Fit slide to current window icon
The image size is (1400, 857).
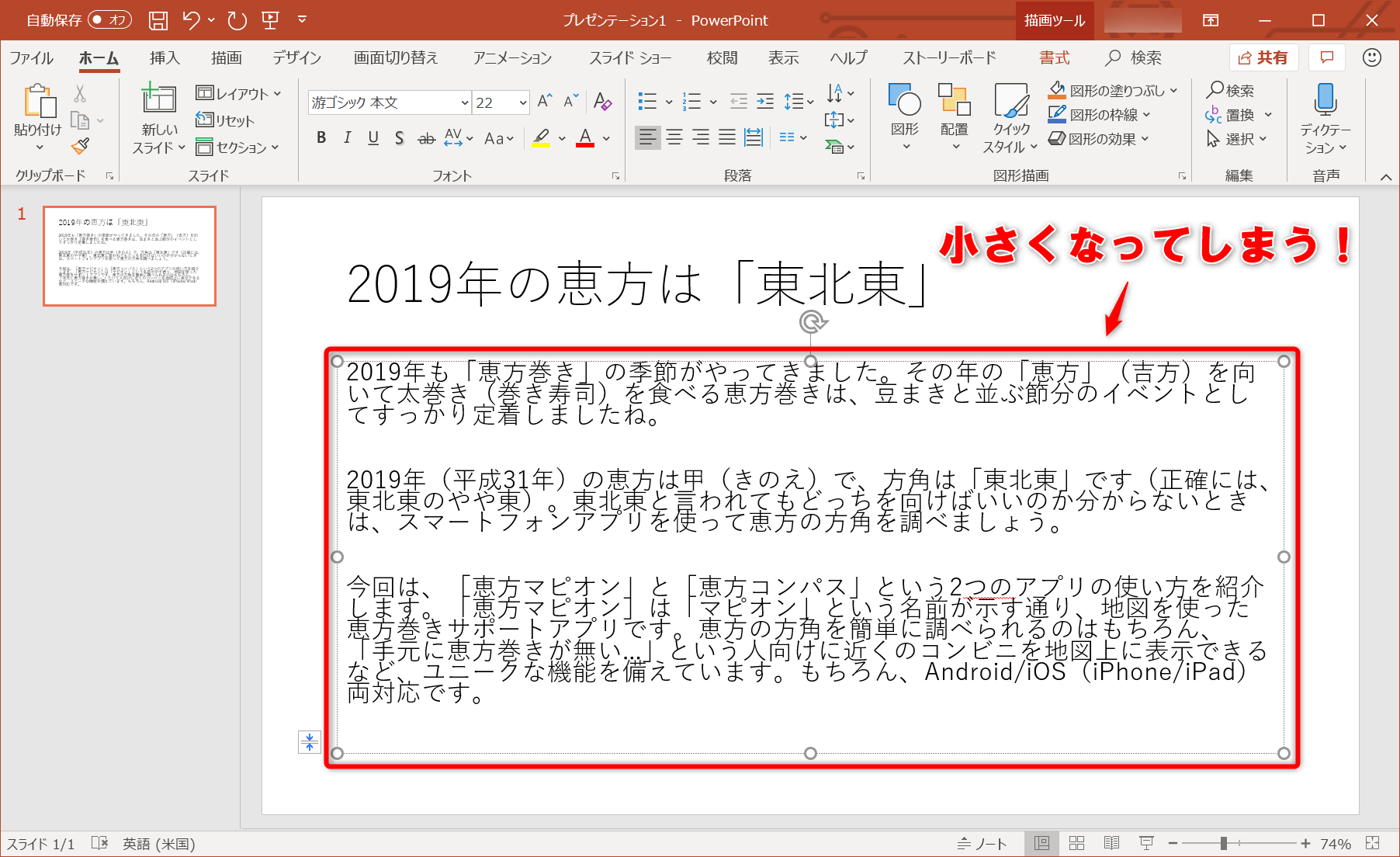[1373, 843]
